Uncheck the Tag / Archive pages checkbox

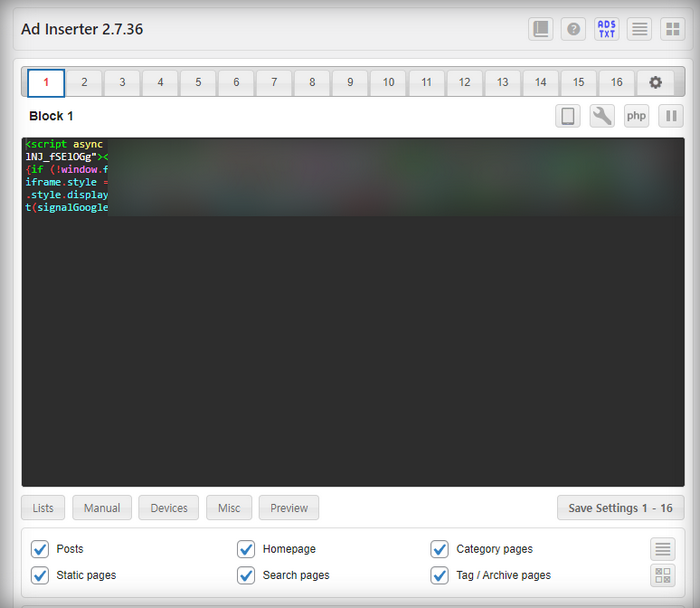(x=439, y=575)
